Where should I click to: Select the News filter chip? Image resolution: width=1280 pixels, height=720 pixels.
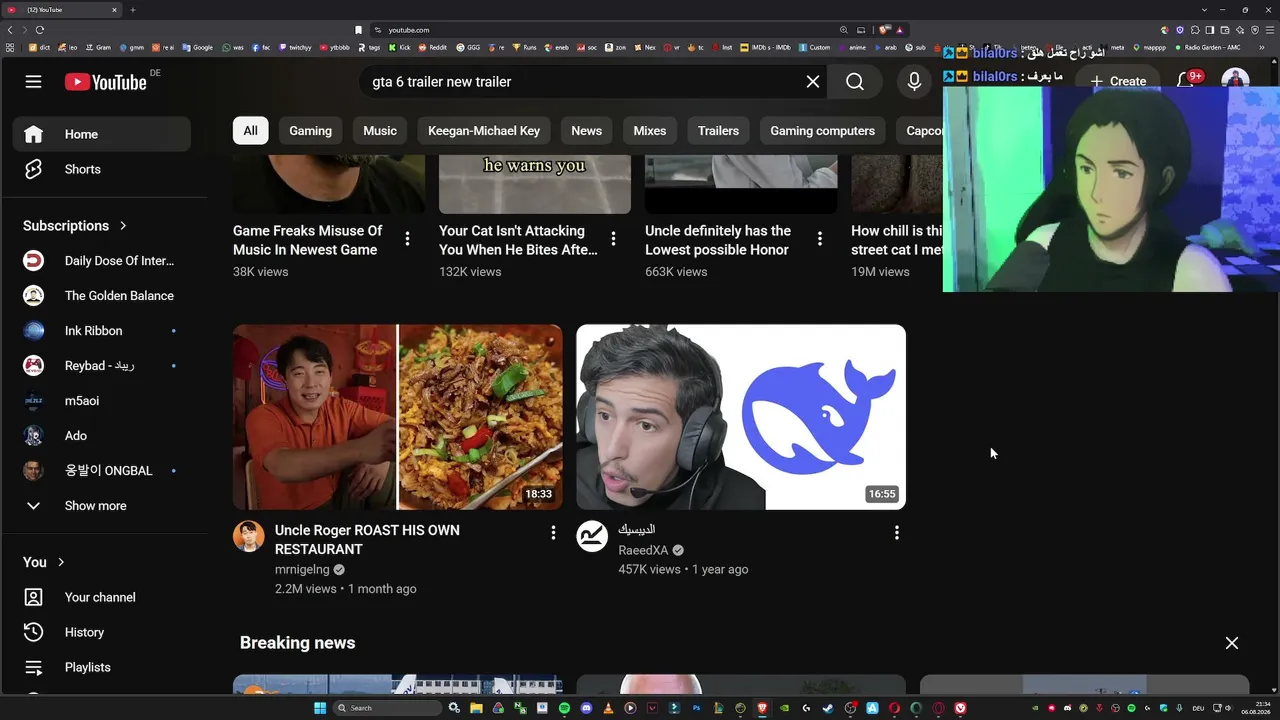coord(587,131)
